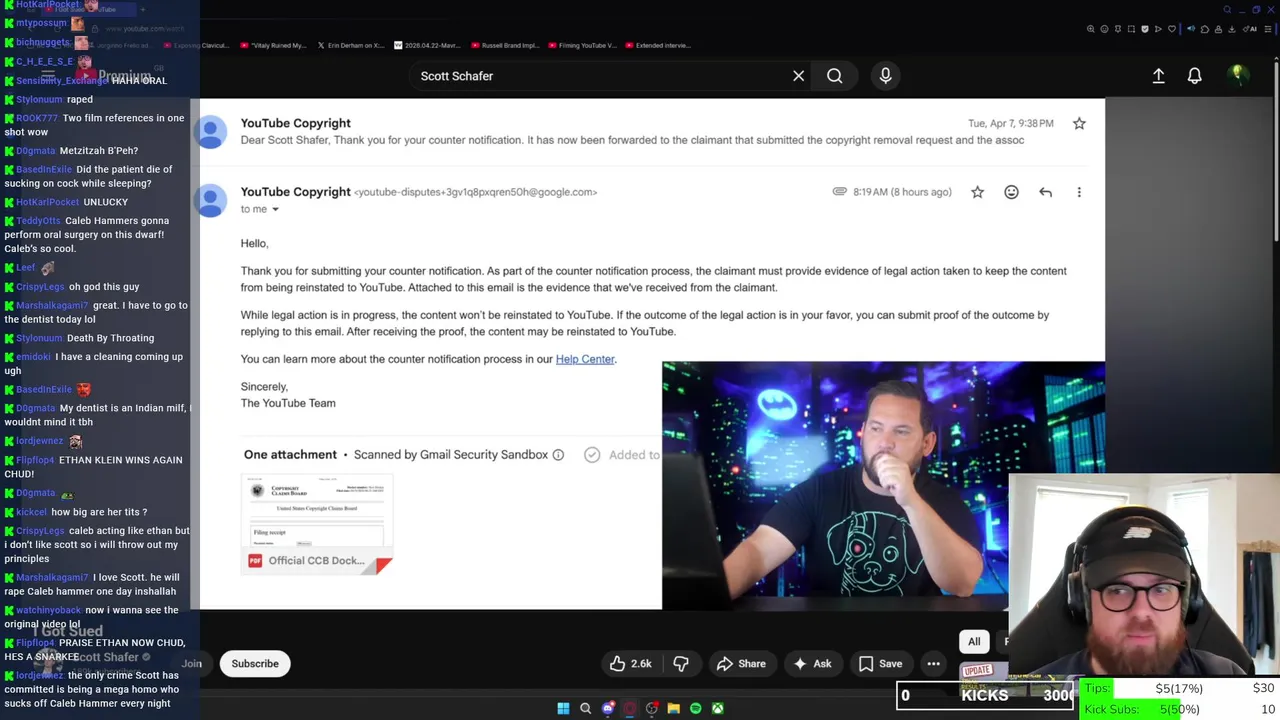Open Discord from the taskbar

(608, 709)
